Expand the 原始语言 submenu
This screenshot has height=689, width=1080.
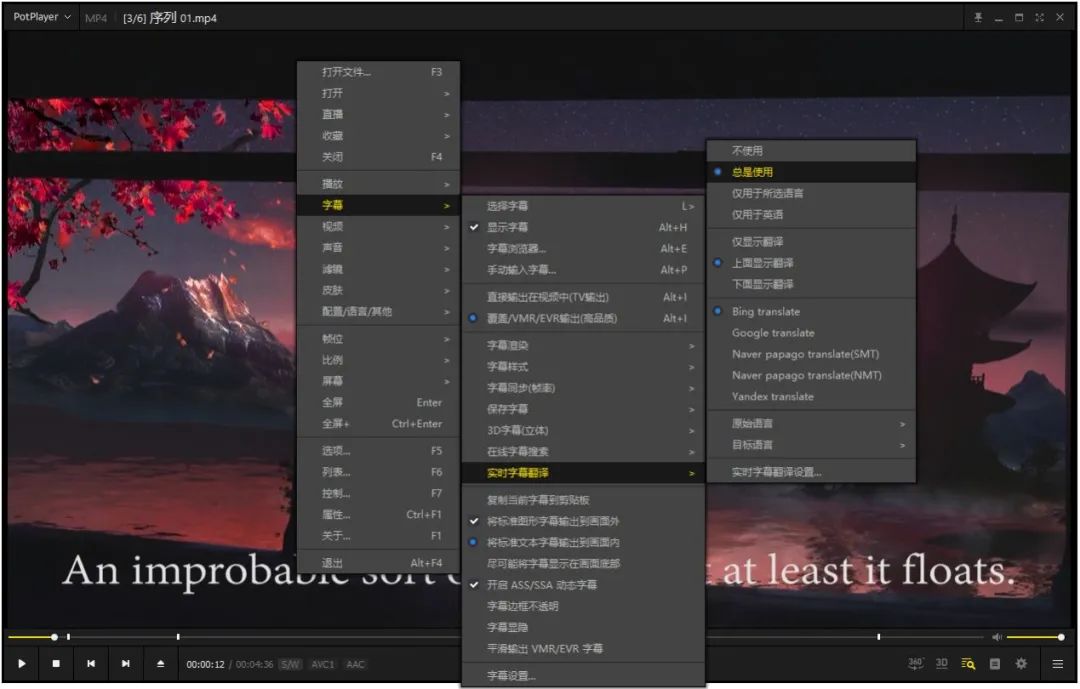[811, 423]
